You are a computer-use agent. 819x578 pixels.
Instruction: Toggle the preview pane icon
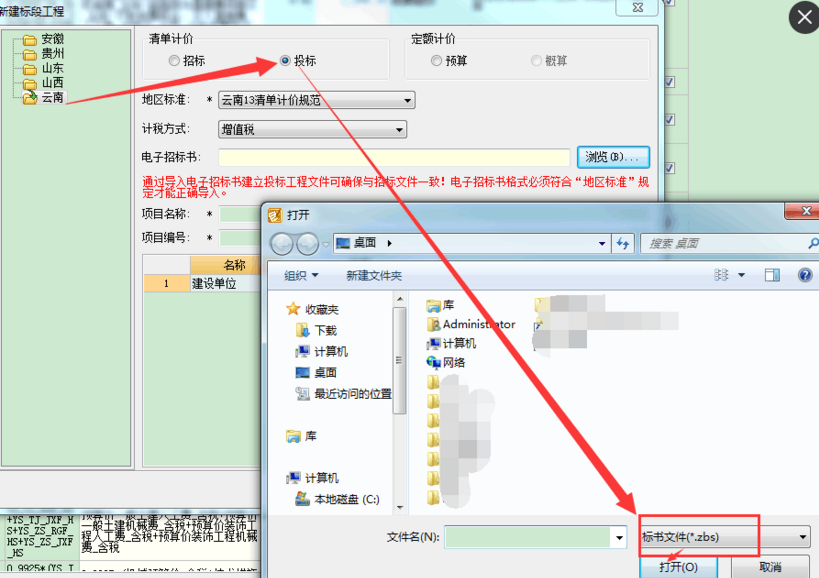click(x=772, y=275)
